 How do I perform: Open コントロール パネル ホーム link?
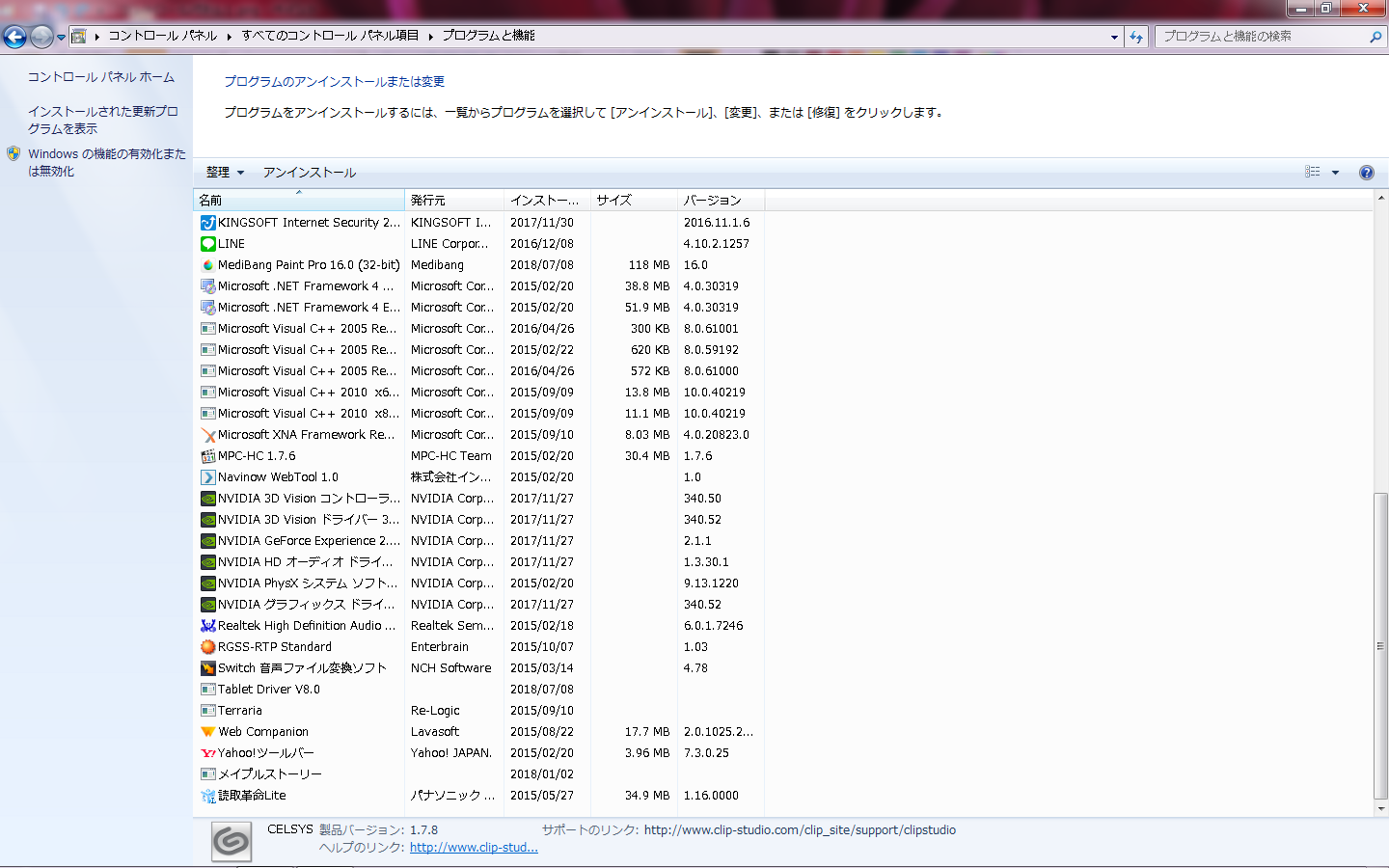tap(101, 77)
